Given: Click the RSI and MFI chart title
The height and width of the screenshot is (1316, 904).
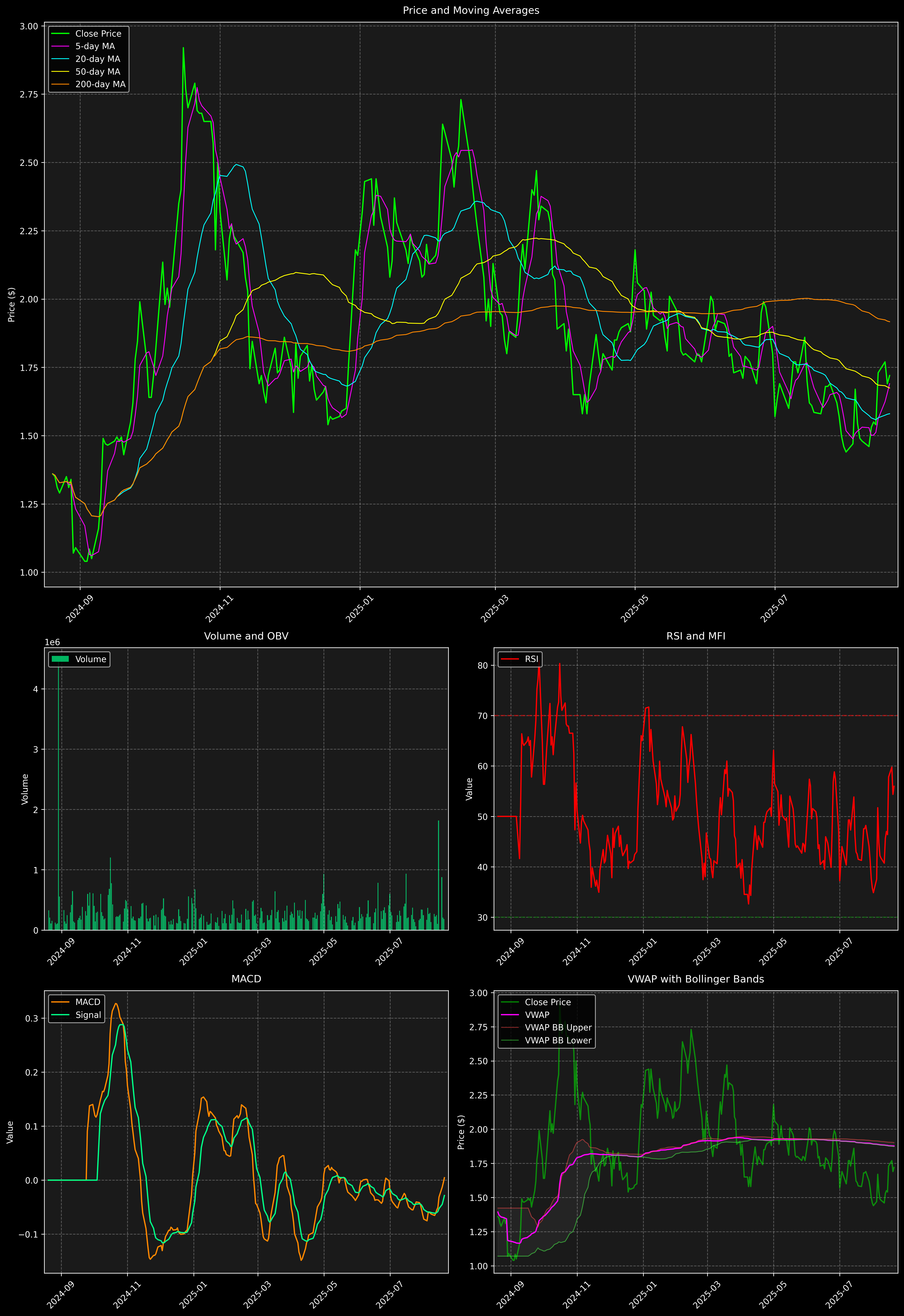Looking at the screenshot, I should [695, 636].
